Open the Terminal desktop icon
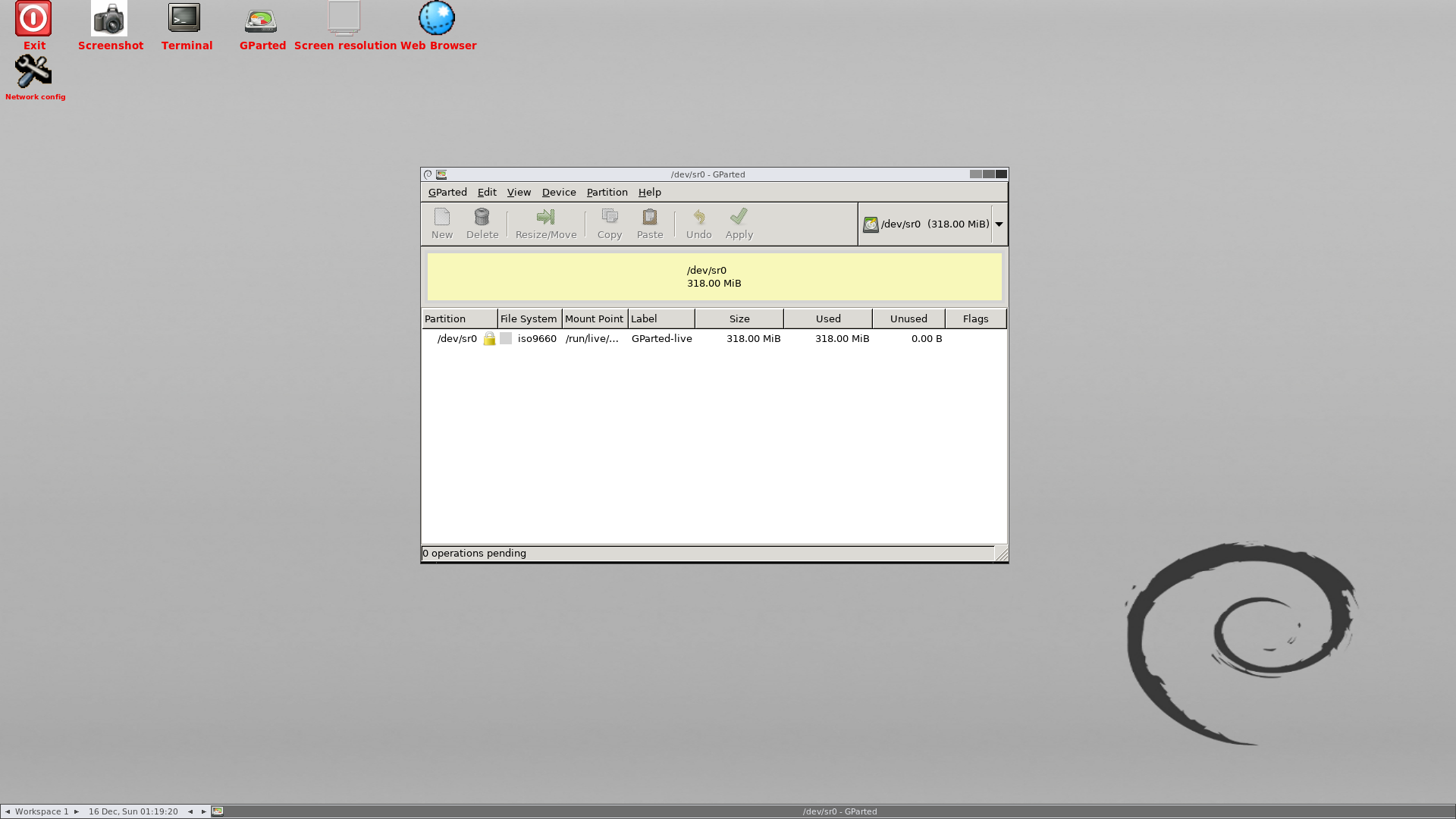The height and width of the screenshot is (819, 1456). click(x=184, y=18)
